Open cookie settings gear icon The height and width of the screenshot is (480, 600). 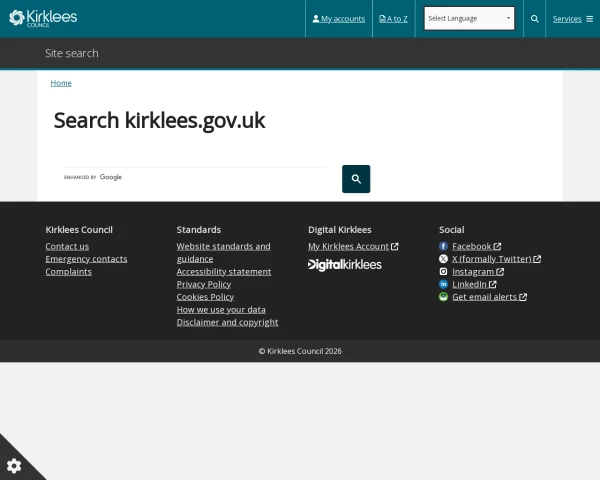point(14,466)
